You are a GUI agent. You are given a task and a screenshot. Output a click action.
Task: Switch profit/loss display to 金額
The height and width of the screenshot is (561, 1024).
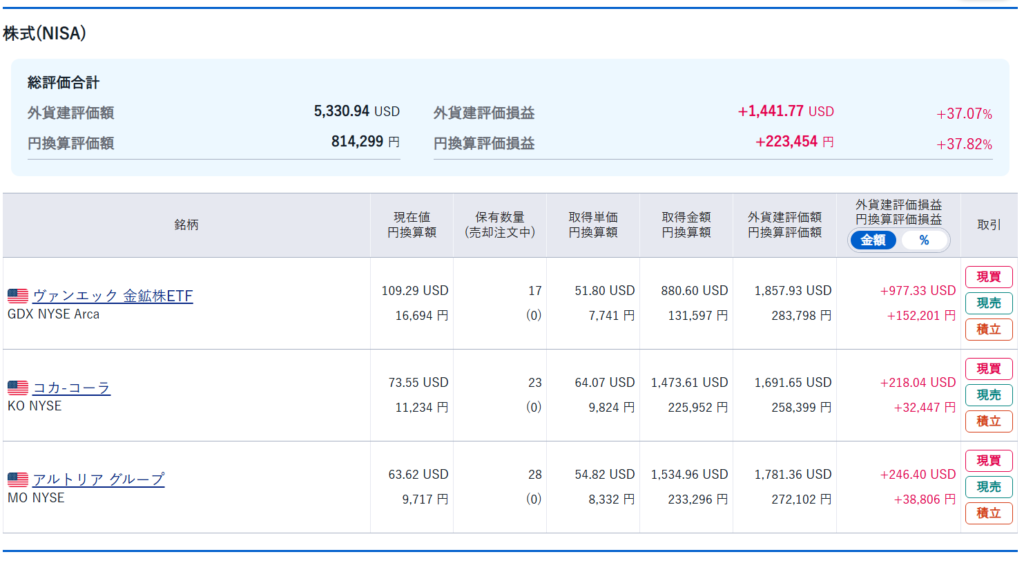[x=873, y=240]
